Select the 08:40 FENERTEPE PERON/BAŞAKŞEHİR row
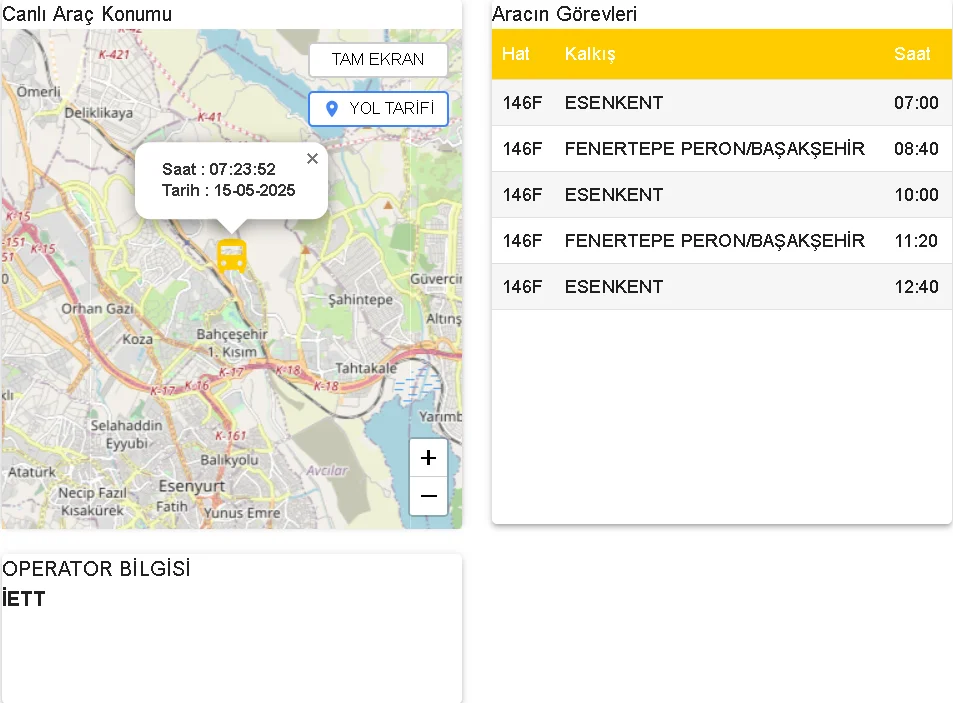This screenshot has height=703, width=953. coord(720,149)
